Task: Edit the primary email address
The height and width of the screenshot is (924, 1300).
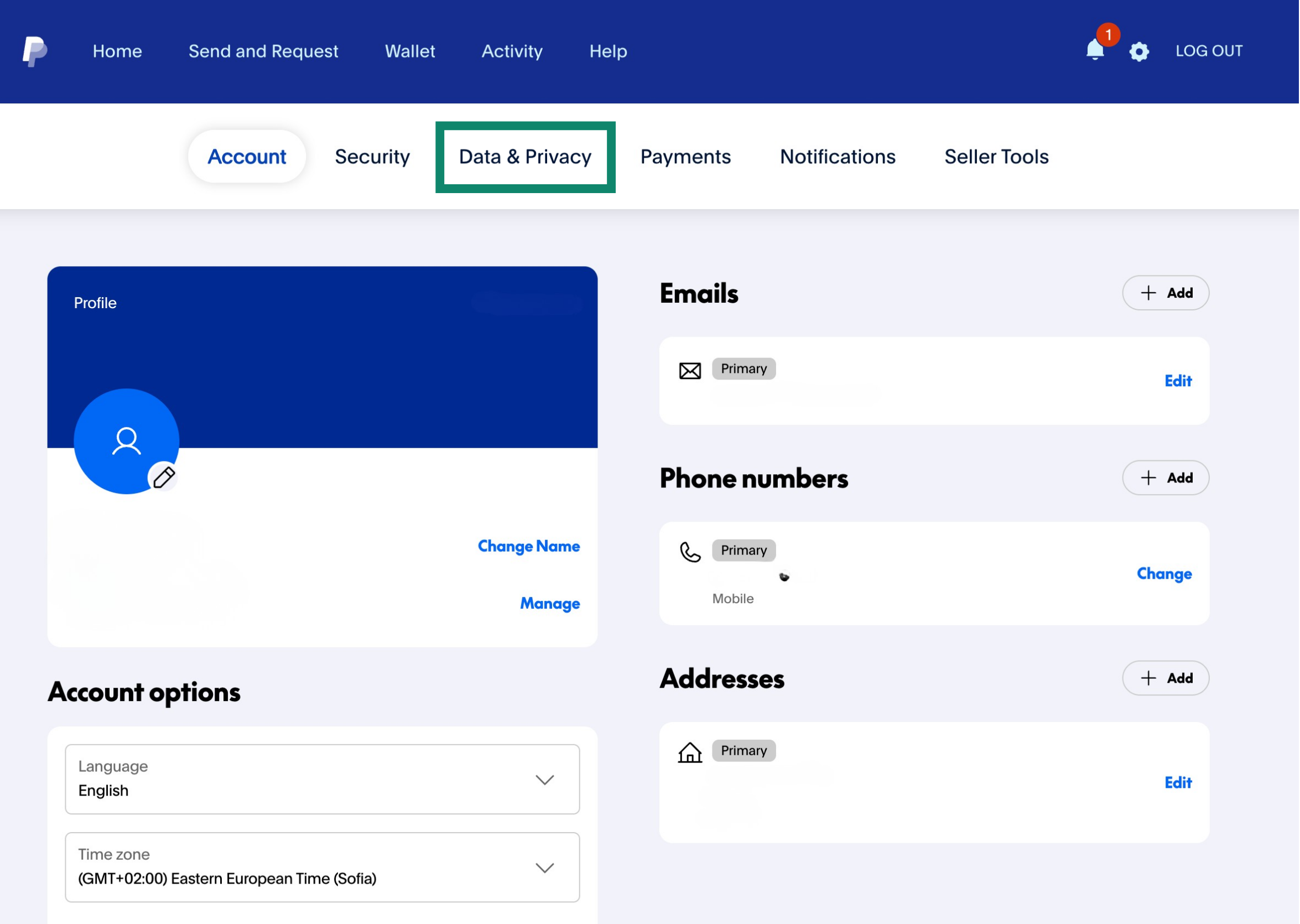Action: click(x=1178, y=381)
